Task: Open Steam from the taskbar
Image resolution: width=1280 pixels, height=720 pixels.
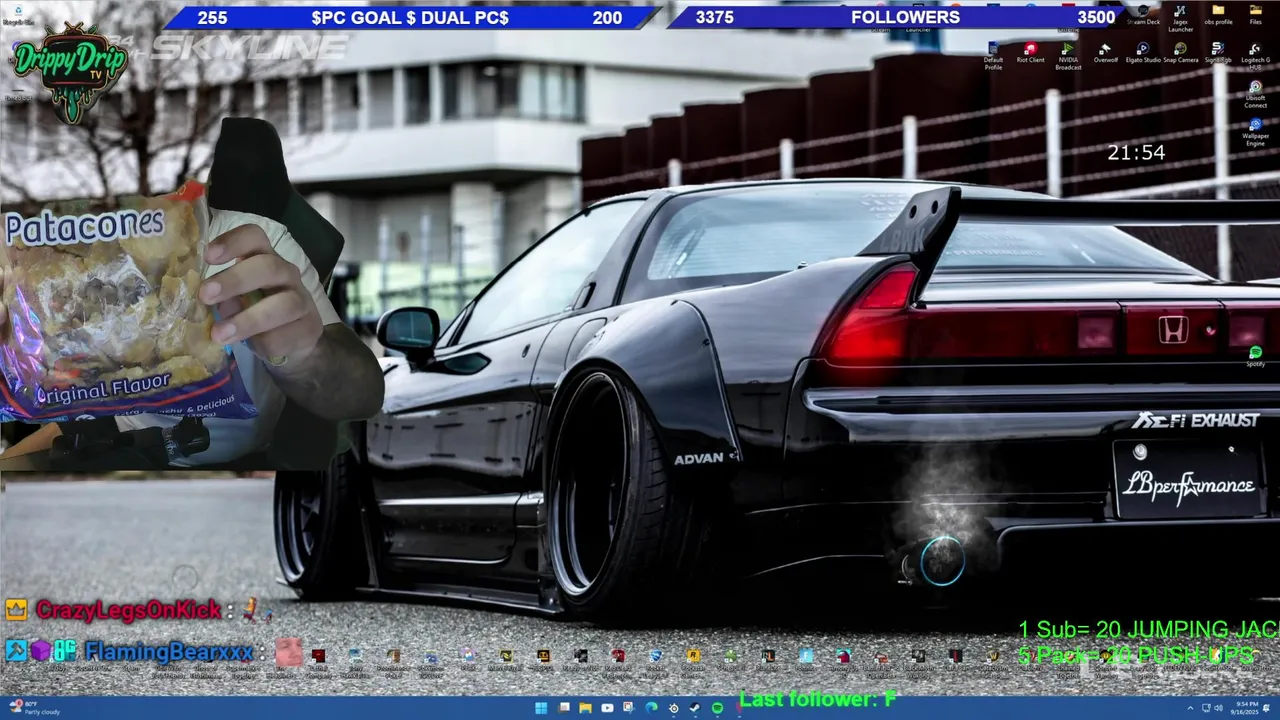Action: [x=694, y=708]
